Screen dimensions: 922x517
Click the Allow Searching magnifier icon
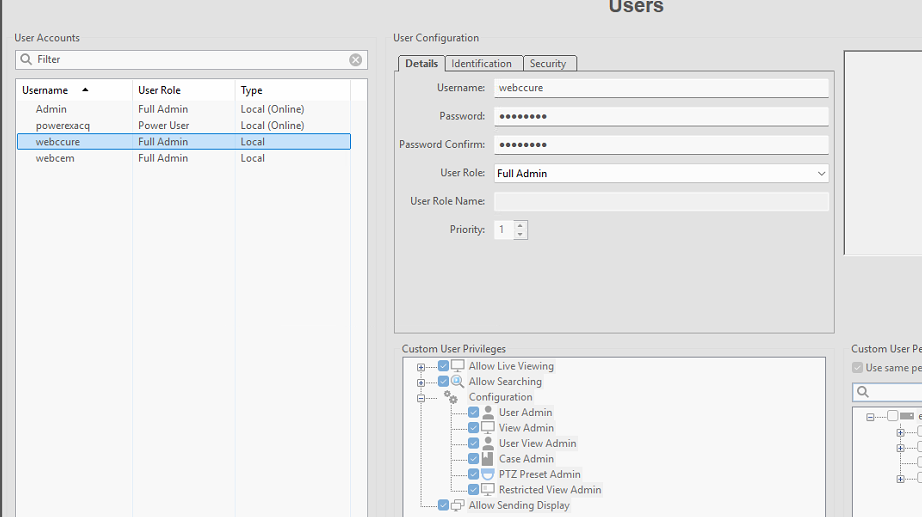458,382
